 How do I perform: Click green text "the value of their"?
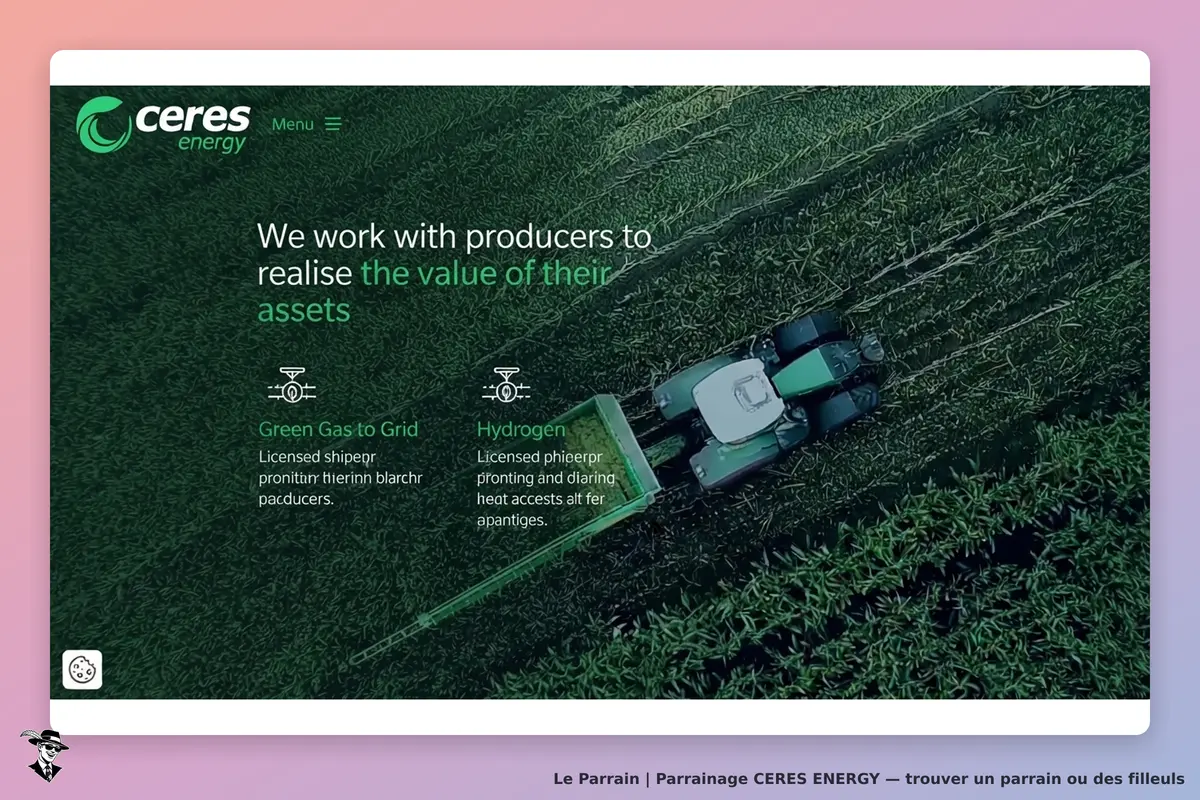tap(486, 273)
